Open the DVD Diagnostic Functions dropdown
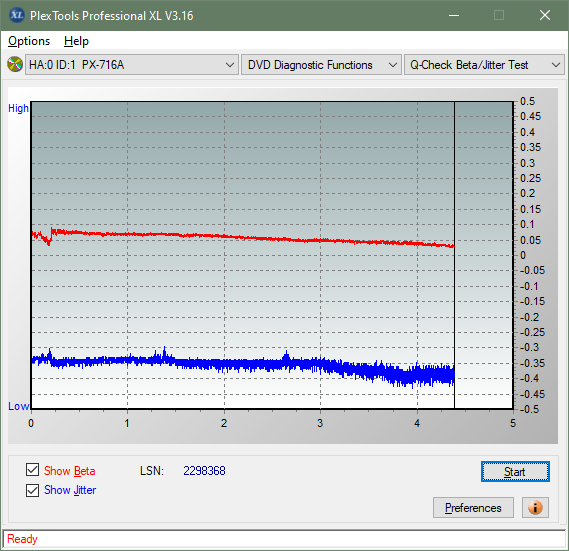 pos(321,65)
